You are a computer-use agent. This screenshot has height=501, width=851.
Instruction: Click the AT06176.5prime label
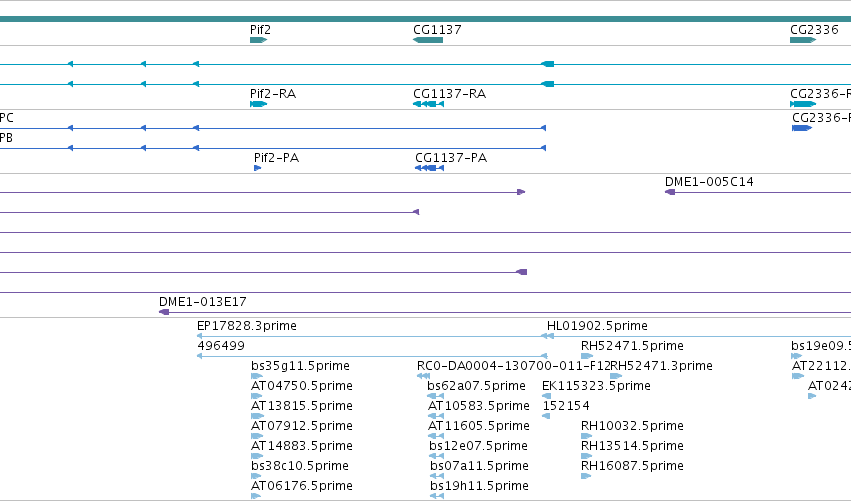tap(301, 486)
